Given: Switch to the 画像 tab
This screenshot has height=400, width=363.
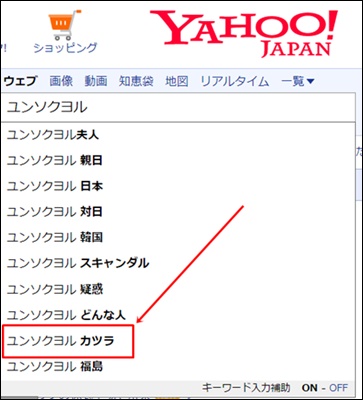Looking at the screenshot, I should (x=61, y=81).
